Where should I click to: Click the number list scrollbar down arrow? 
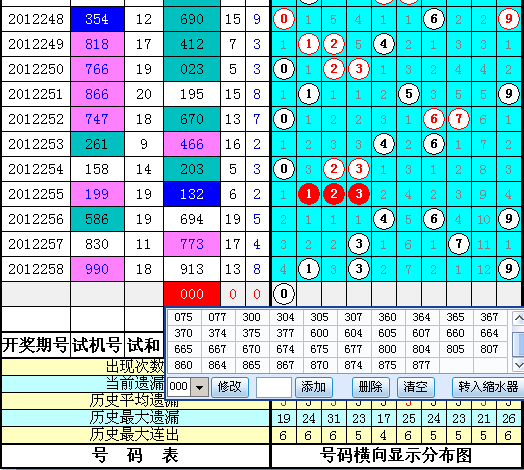[518, 365]
